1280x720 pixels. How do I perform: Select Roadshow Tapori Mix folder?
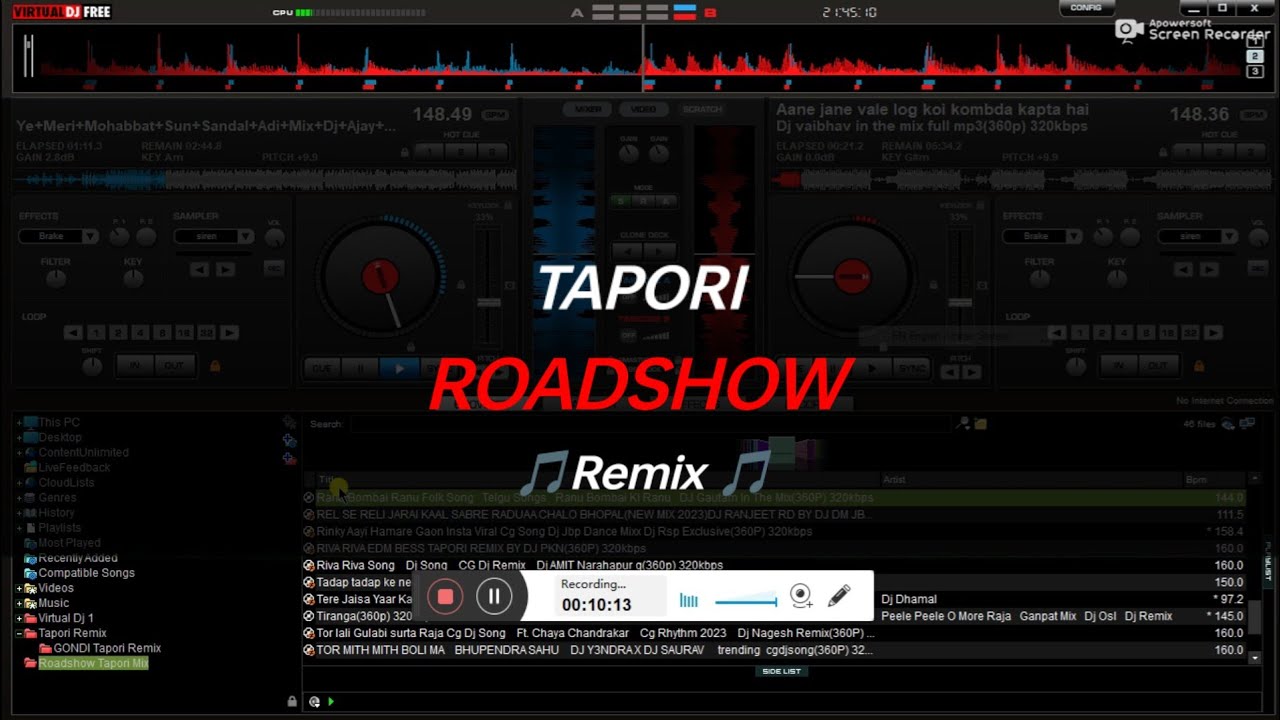tap(93, 663)
